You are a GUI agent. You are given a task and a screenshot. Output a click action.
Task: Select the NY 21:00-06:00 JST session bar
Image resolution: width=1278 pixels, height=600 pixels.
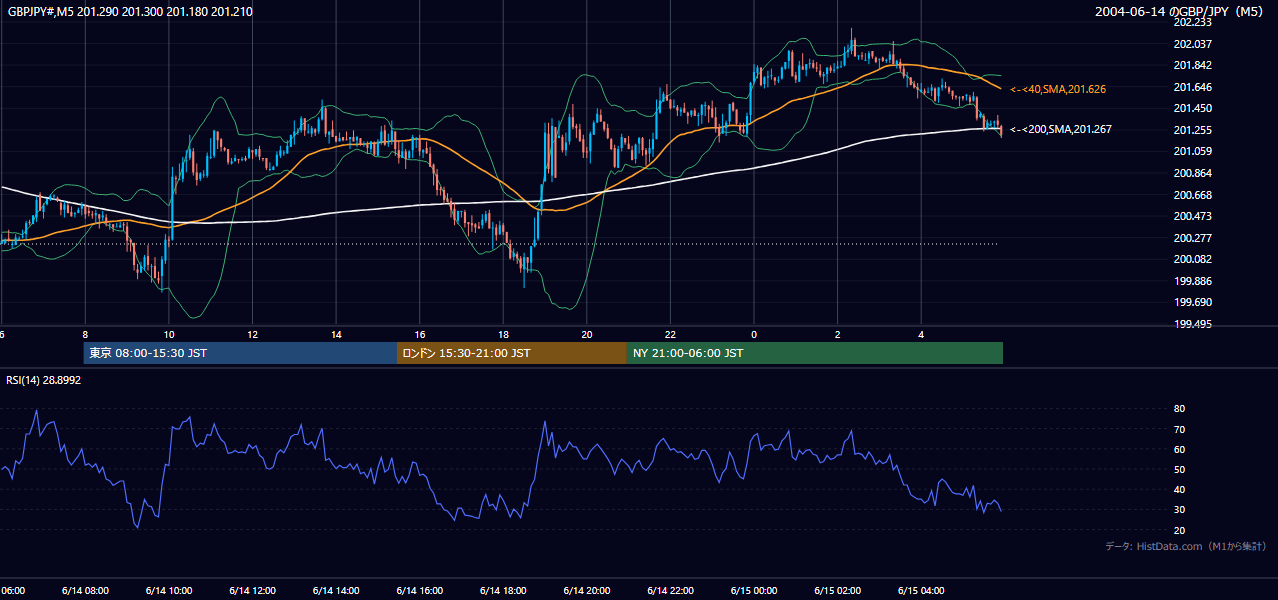pyautogui.click(x=815, y=353)
